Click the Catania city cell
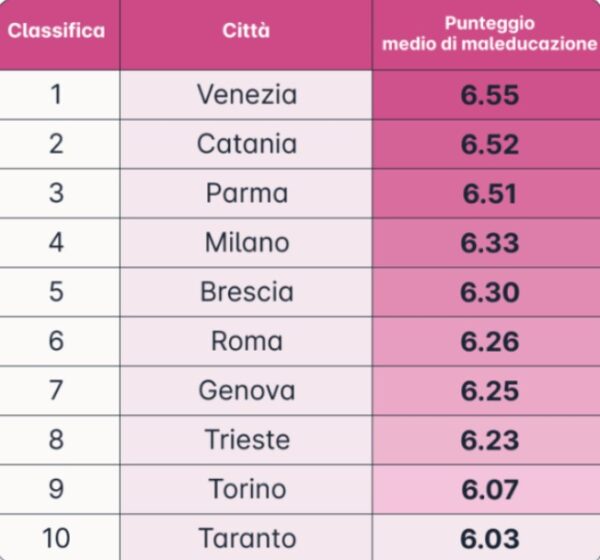 point(246,144)
